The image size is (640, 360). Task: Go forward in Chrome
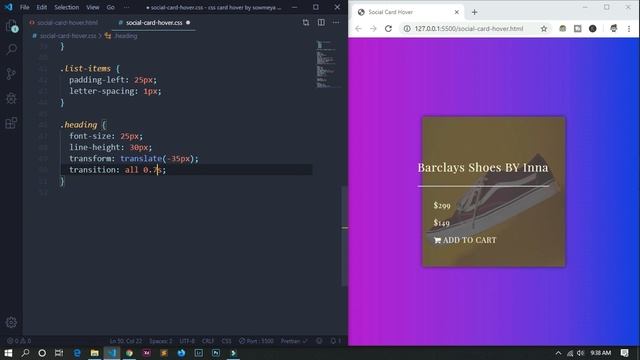point(373,29)
